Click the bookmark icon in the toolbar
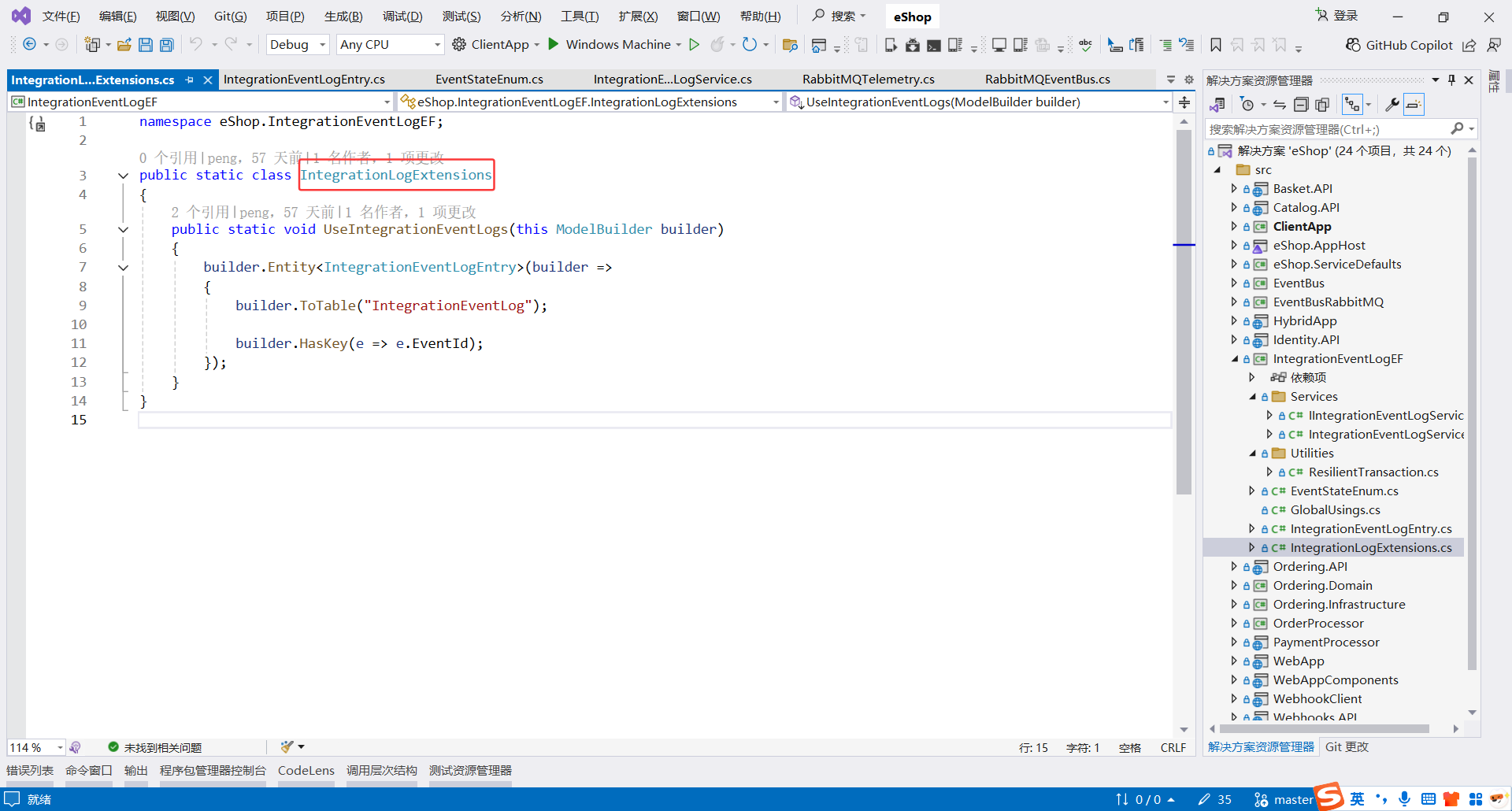 (1216, 45)
